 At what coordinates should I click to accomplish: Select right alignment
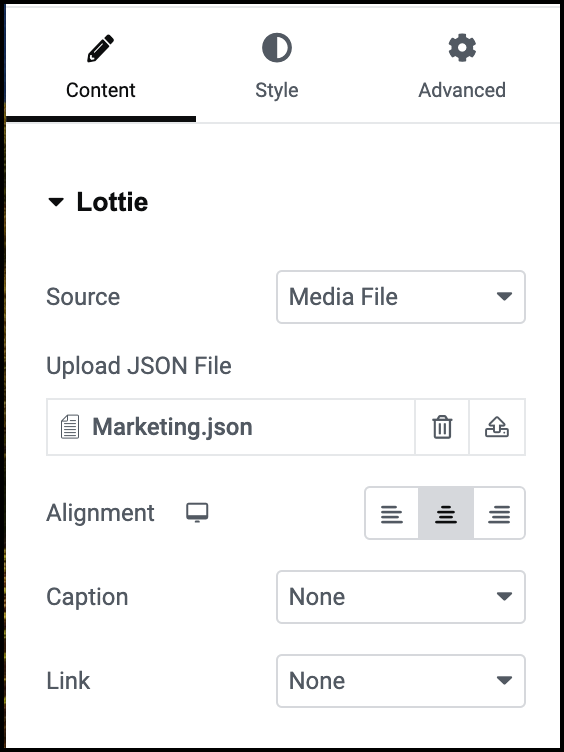[x=499, y=513]
